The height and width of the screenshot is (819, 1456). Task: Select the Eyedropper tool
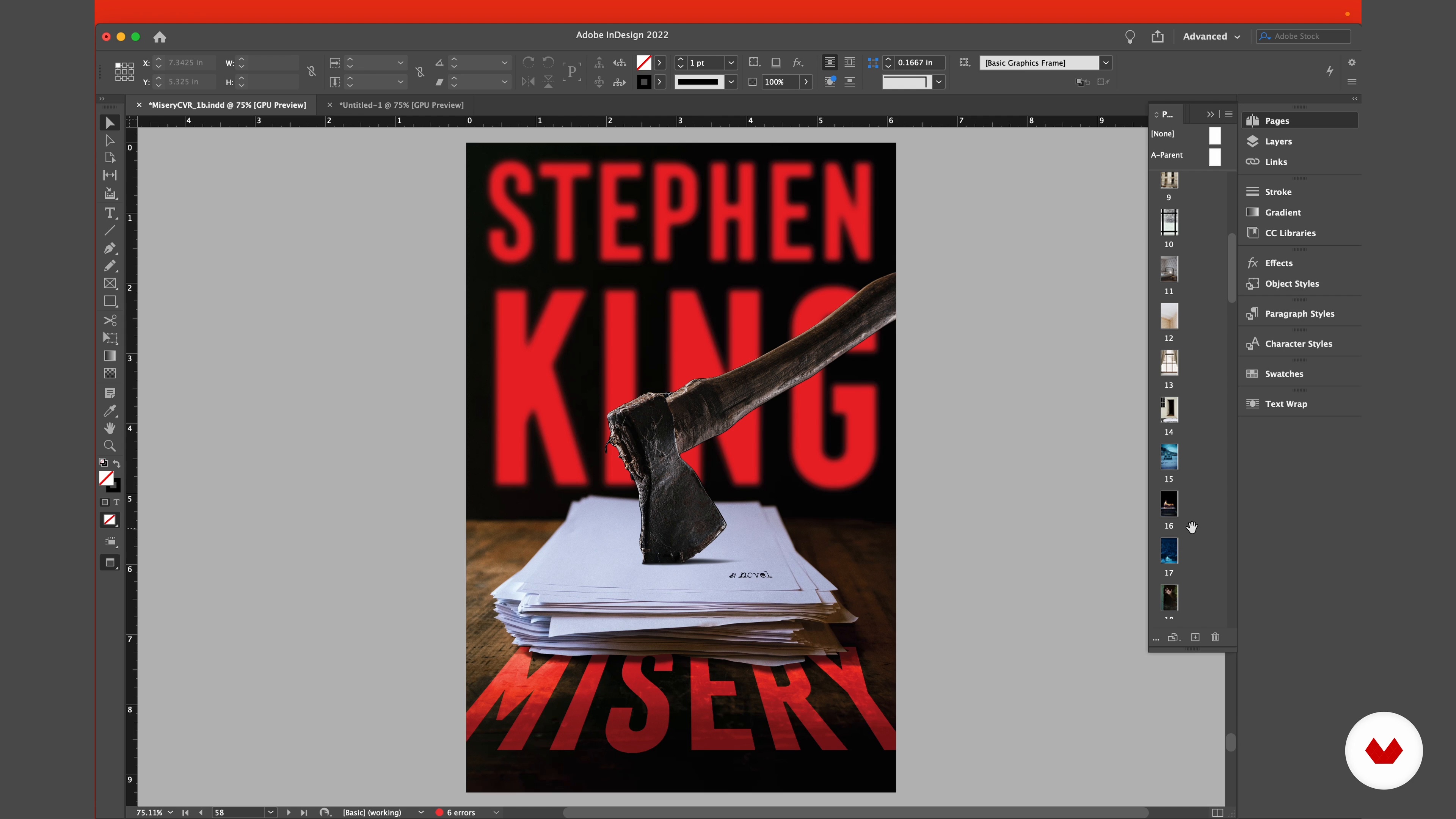(x=110, y=410)
